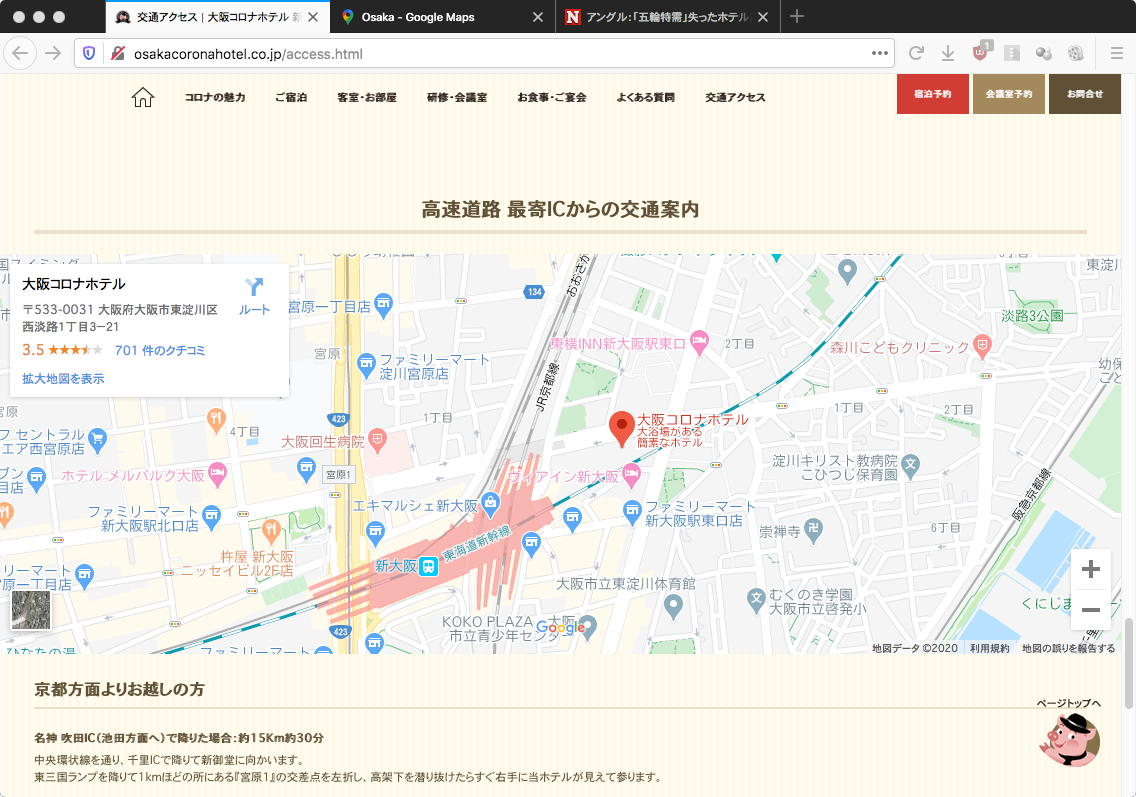Screen dimensions: 1136x797
Task: Click the 大阪コロナホテル info card title
Action: click(73, 284)
